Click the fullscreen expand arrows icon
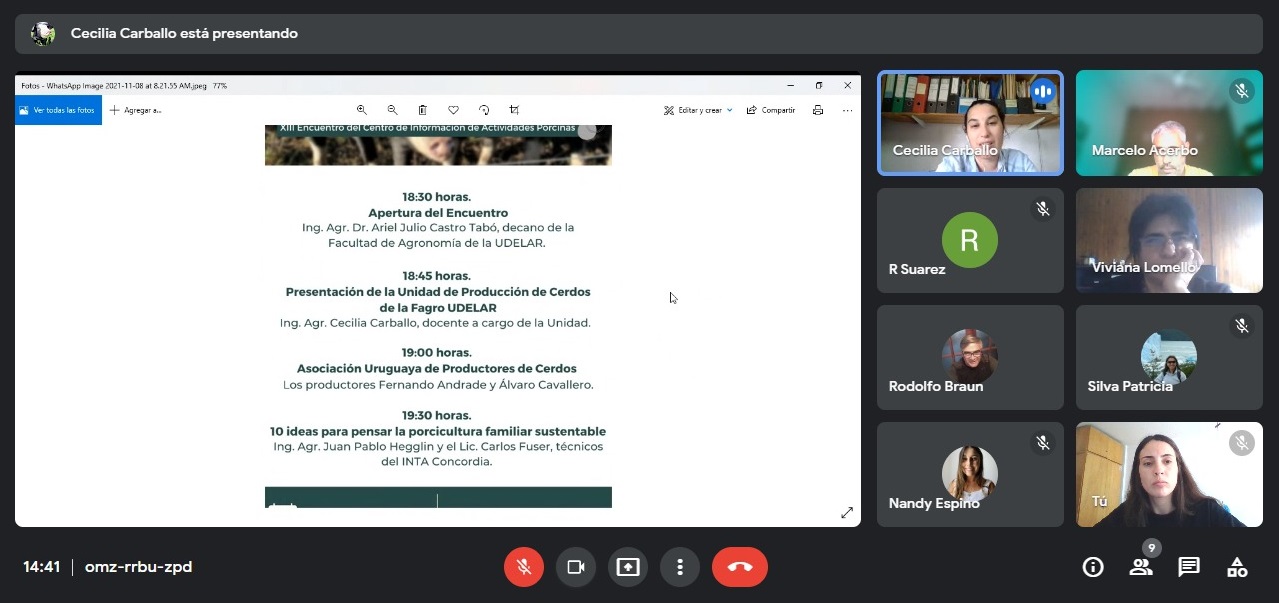Image resolution: width=1279 pixels, height=603 pixels. click(847, 513)
